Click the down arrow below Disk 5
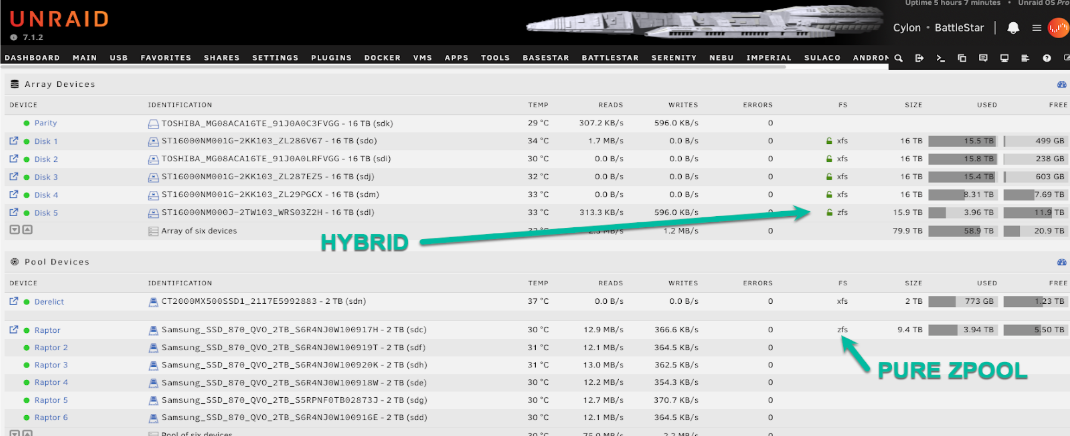Image resolution: width=1070 pixels, height=436 pixels. (14, 230)
